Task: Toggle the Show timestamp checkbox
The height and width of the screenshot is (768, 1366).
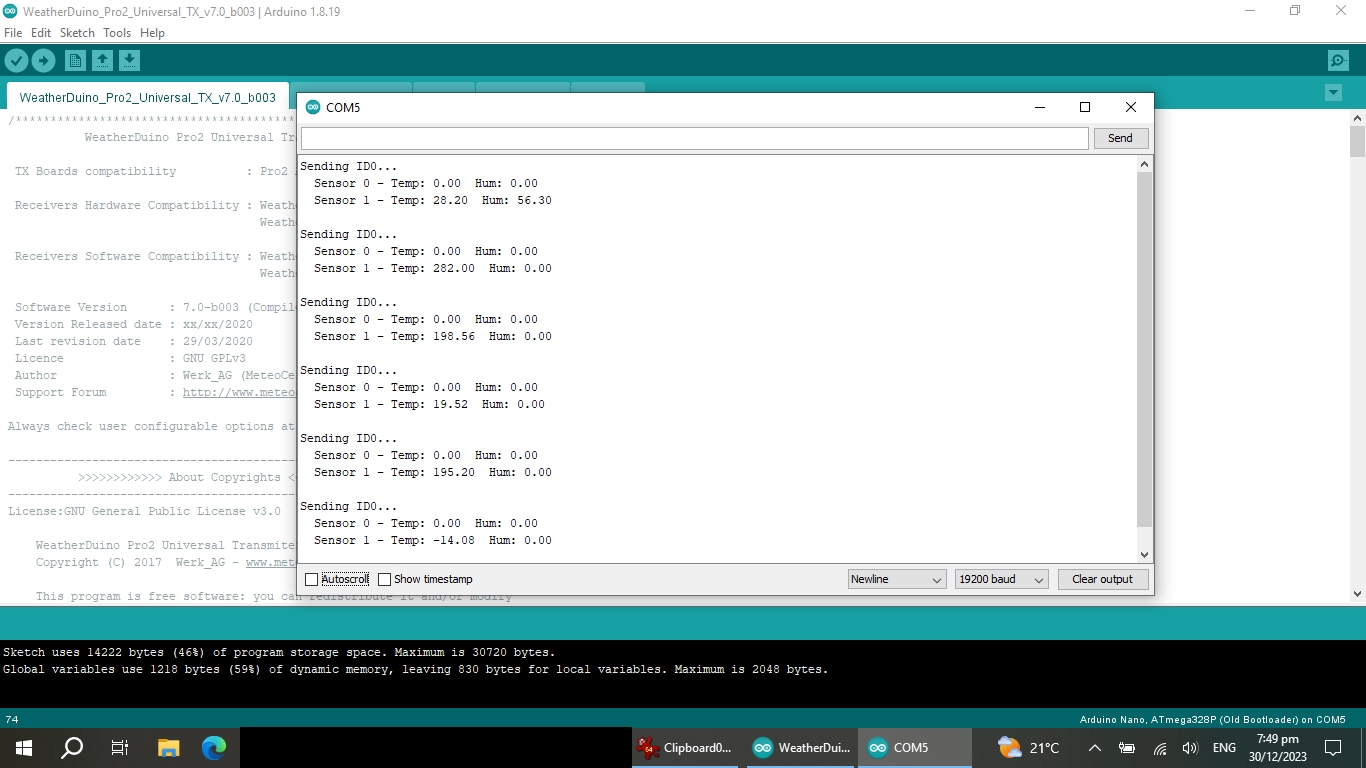Action: 384,580
